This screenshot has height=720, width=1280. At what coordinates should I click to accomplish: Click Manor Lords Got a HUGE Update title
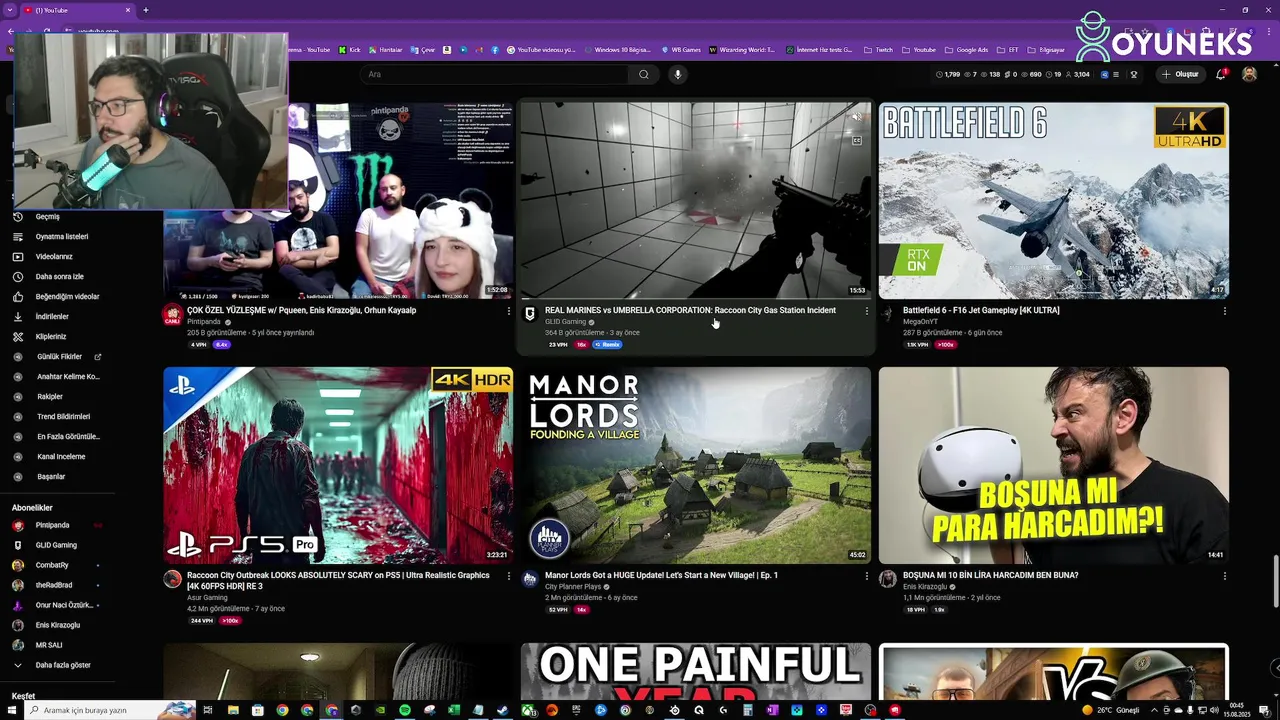661,575
